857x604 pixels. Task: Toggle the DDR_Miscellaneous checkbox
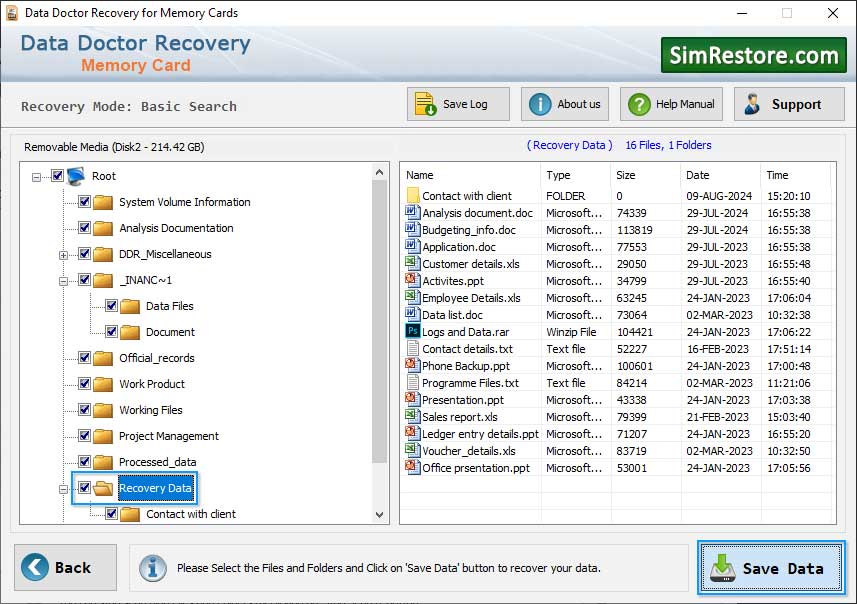84,254
